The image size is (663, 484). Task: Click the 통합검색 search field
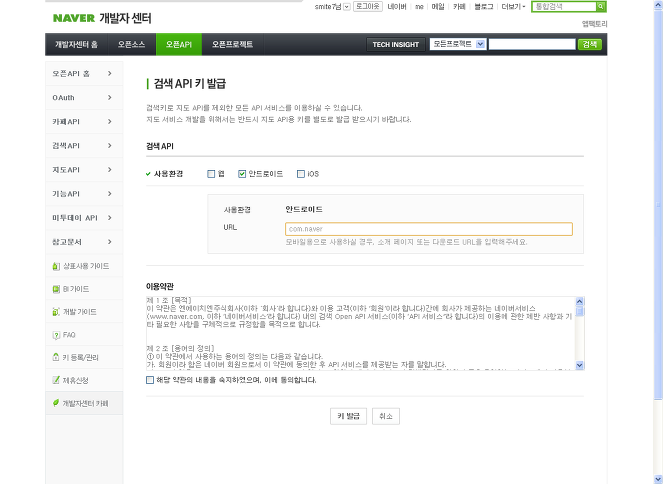click(564, 6)
